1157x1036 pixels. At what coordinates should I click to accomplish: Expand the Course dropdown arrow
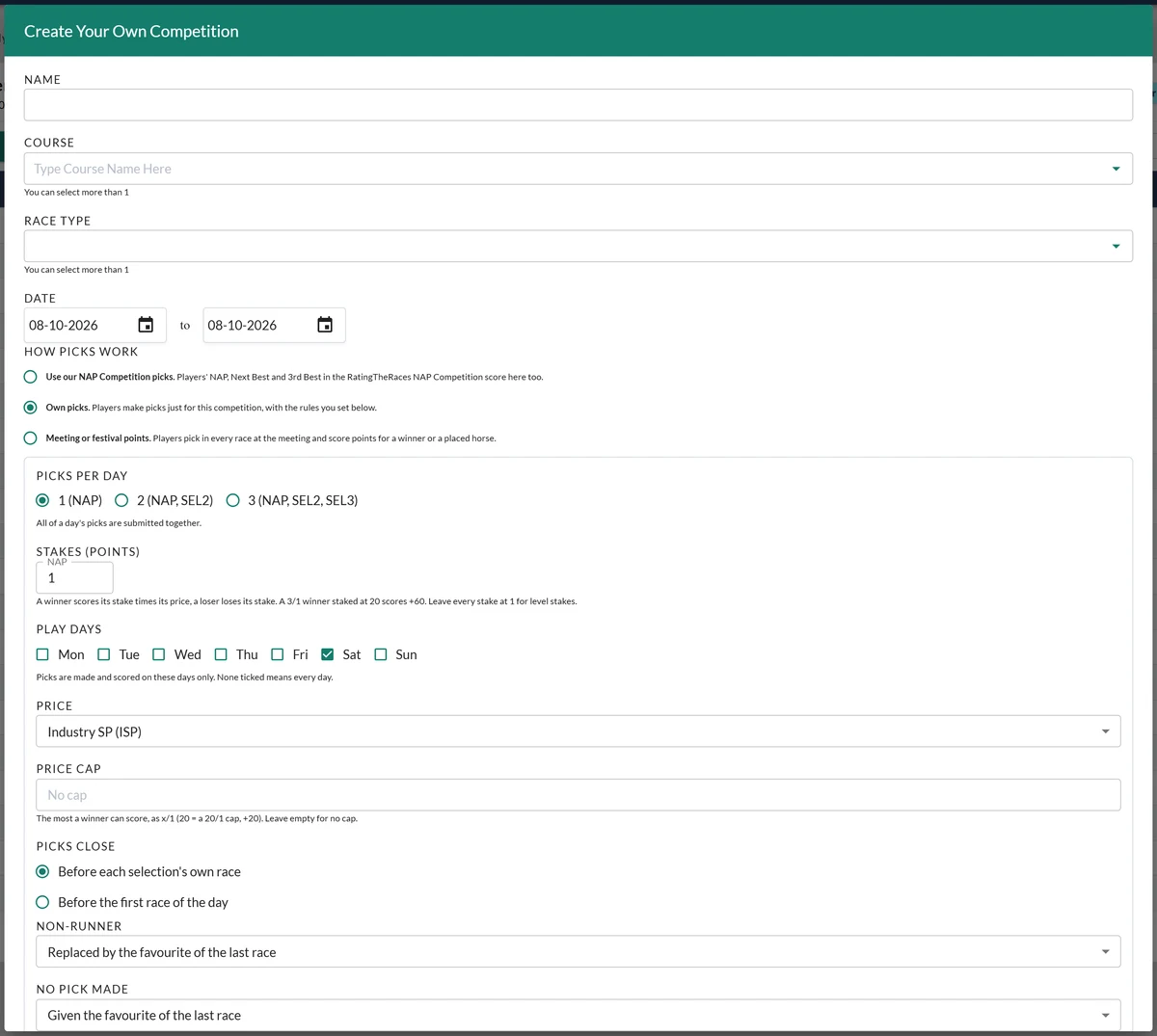1117,169
